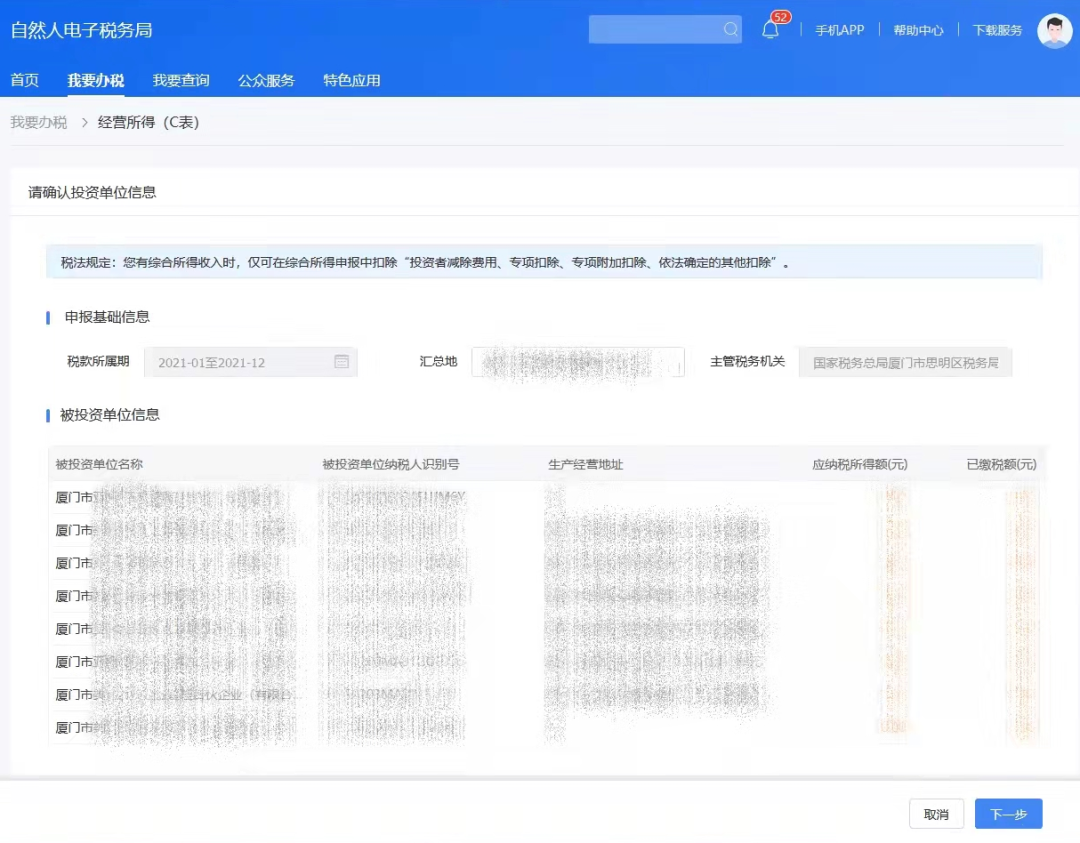
Task: Open the 手机APP section
Action: click(x=838, y=30)
